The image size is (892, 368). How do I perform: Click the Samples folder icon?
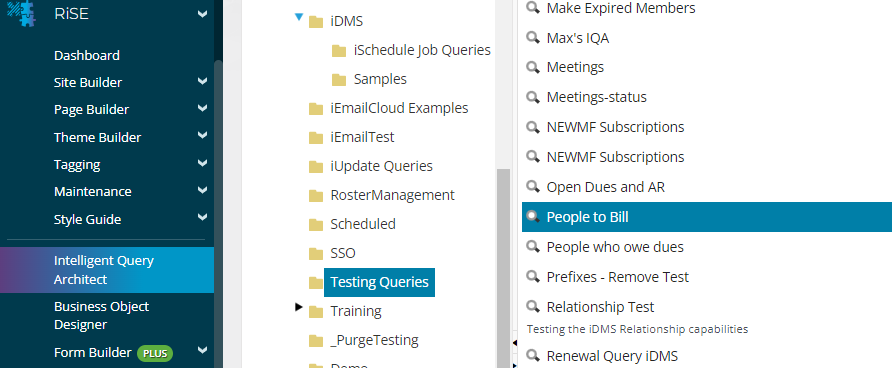coord(339,79)
